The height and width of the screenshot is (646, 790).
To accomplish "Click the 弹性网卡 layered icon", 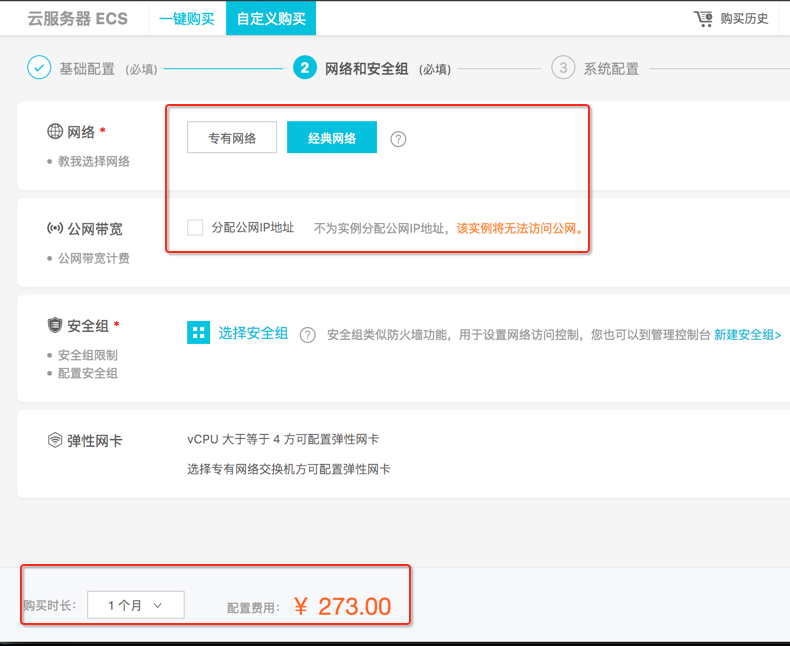I will [55, 440].
